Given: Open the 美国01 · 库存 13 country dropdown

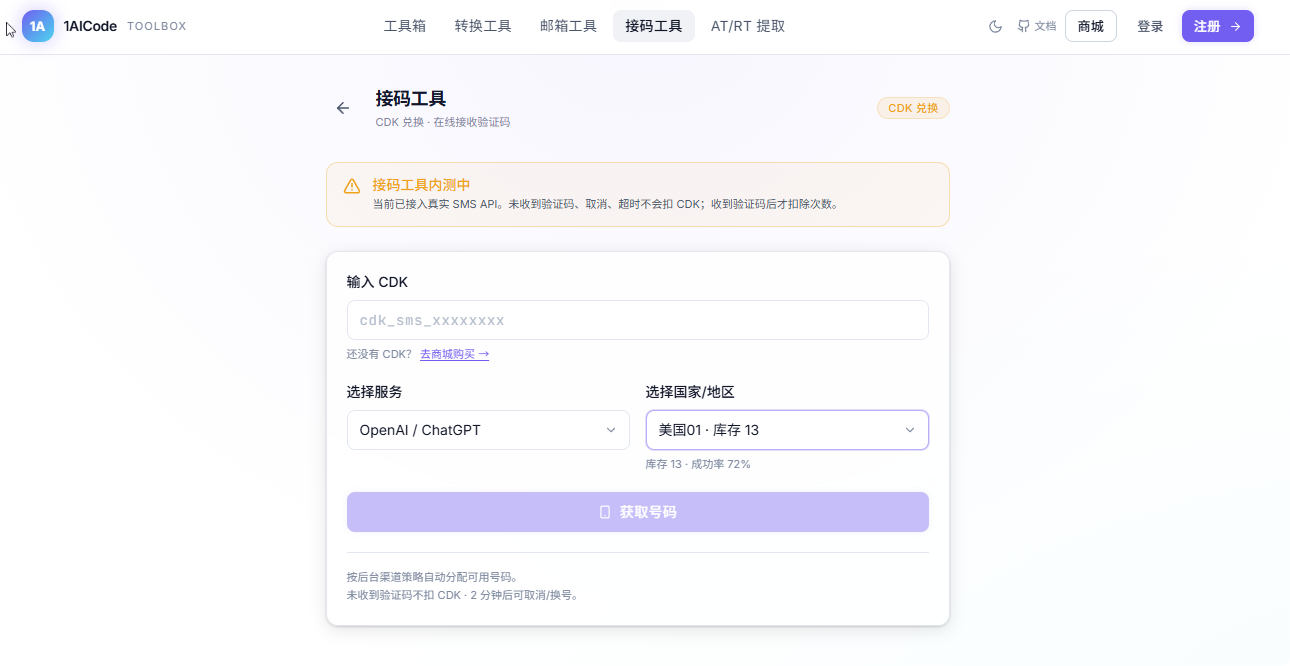Looking at the screenshot, I should pos(787,430).
